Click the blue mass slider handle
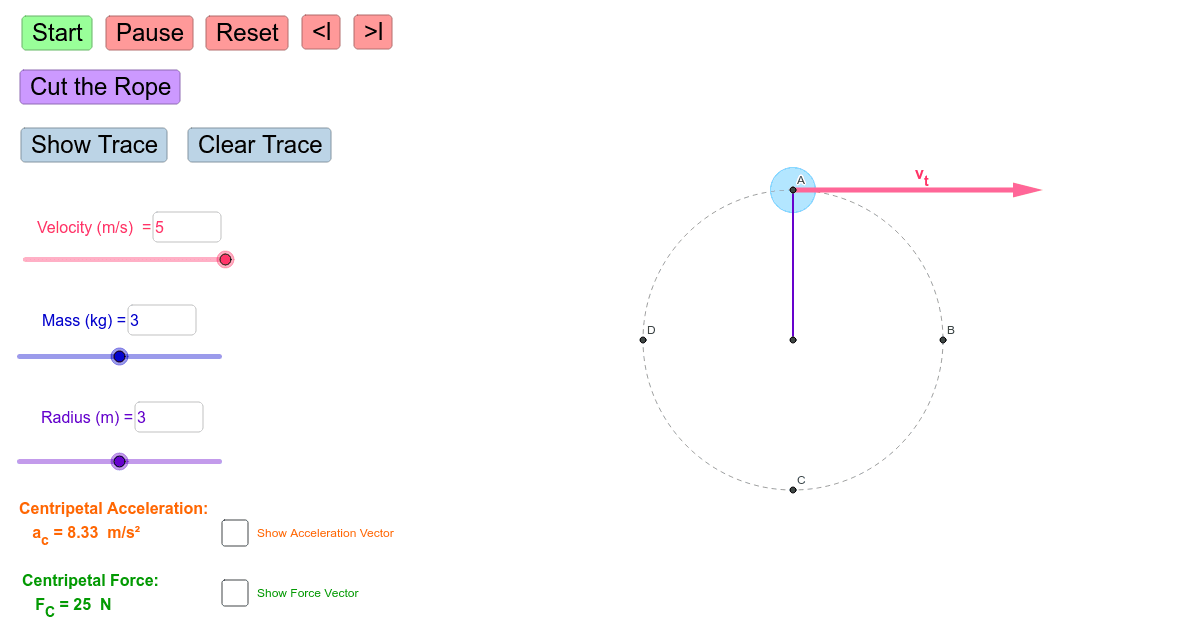The height and width of the screenshot is (630, 1200). click(x=120, y=356)
